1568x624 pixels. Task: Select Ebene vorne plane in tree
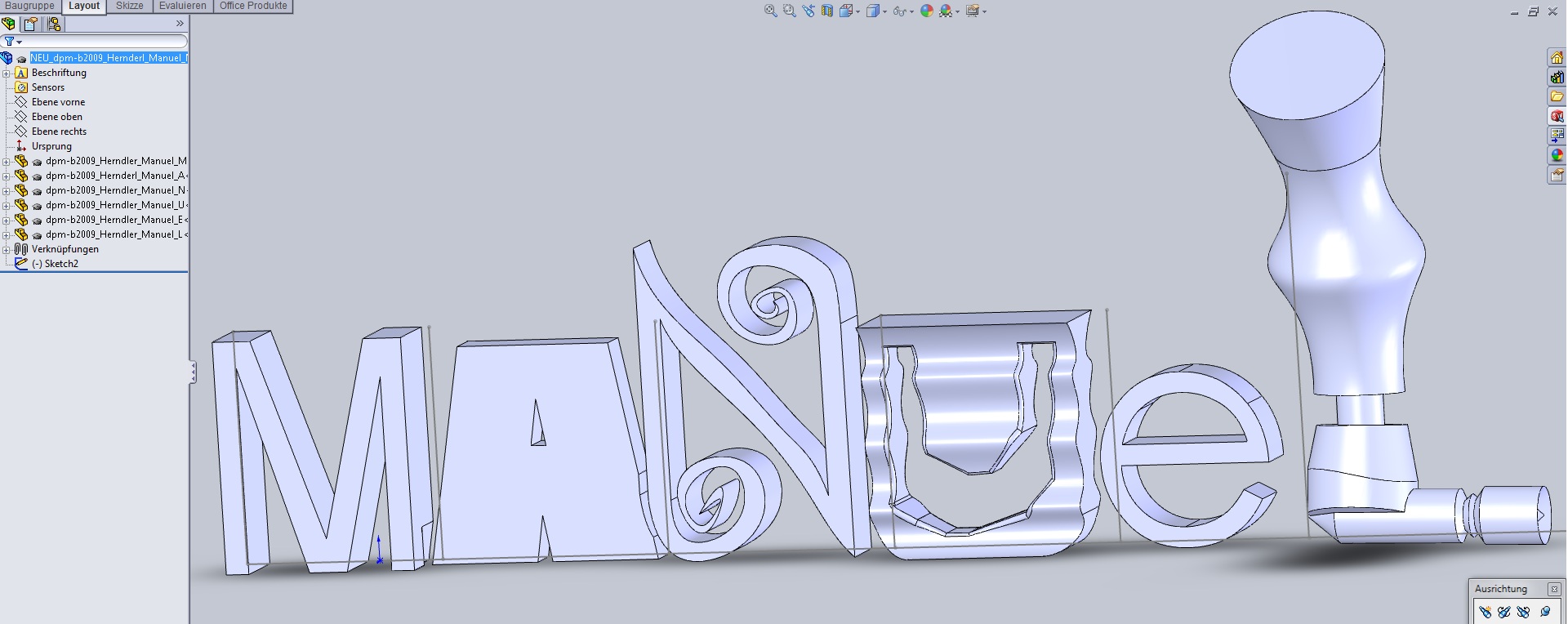click(x=58, y=102)
